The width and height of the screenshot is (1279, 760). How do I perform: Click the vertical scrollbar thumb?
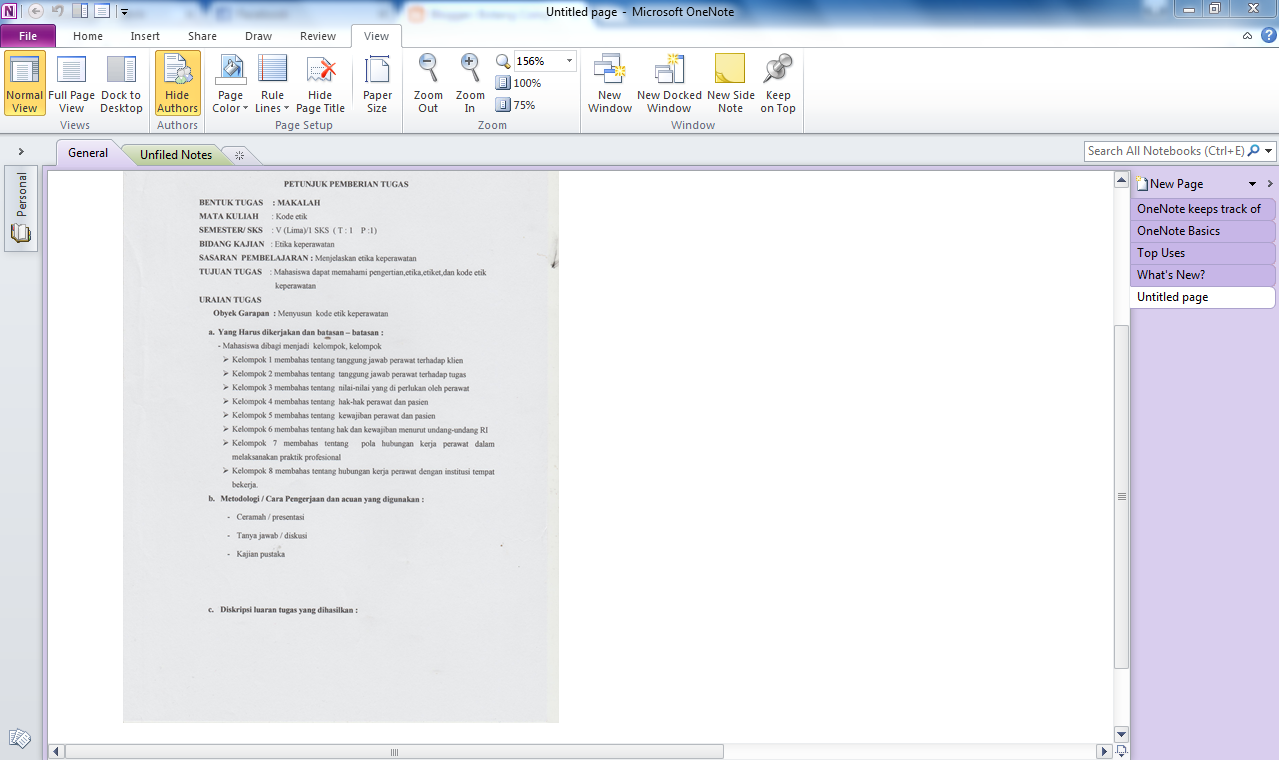1121,496
